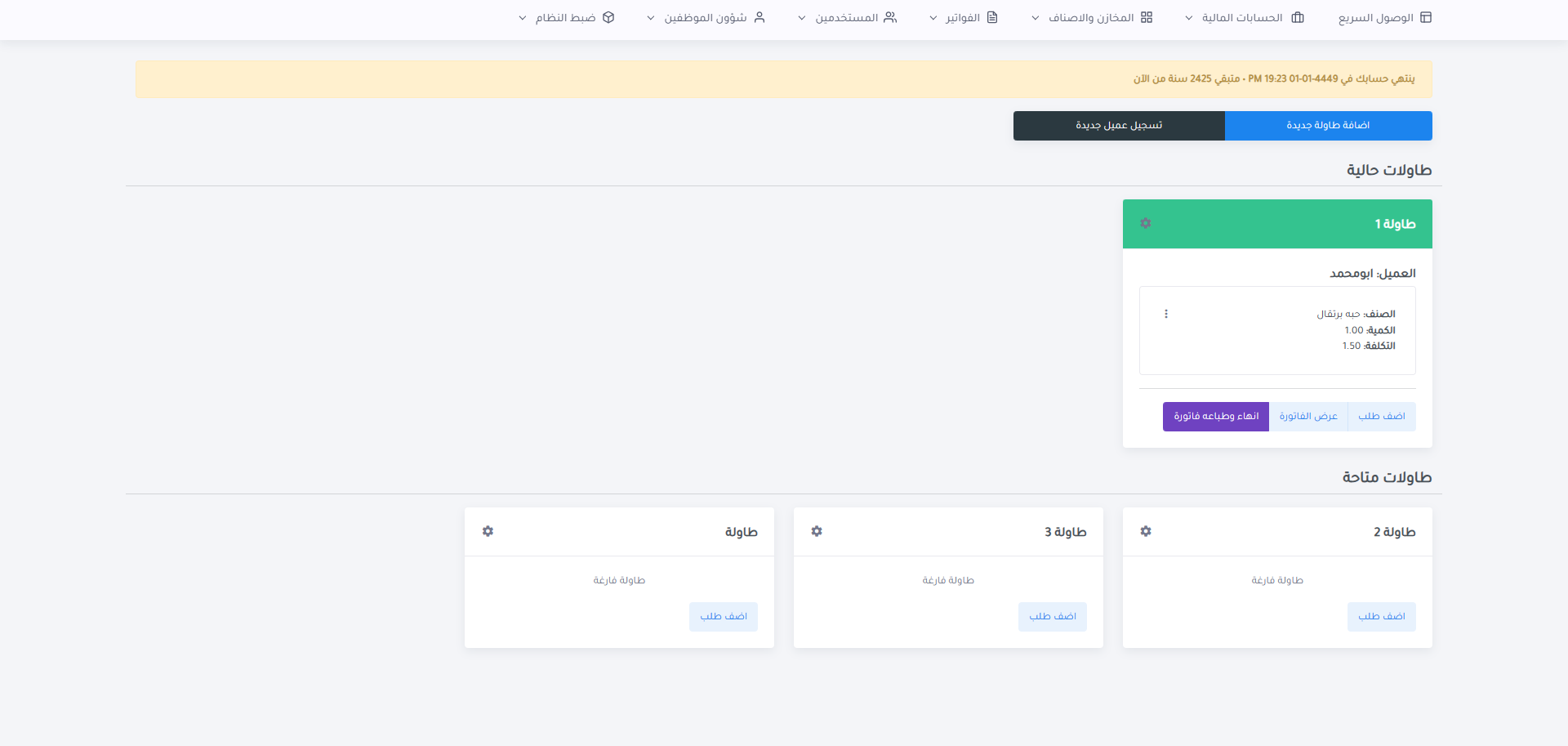
Task: Click the grid icon for المخازن والاصناف
Action: tap(1147, 17)
